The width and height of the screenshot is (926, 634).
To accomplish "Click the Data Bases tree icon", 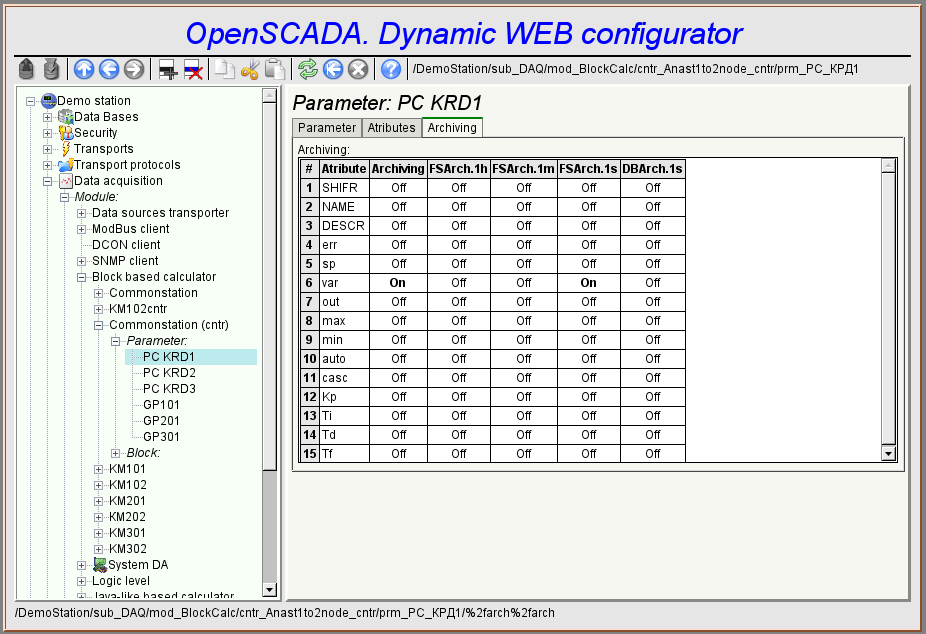I will [66, 117].
